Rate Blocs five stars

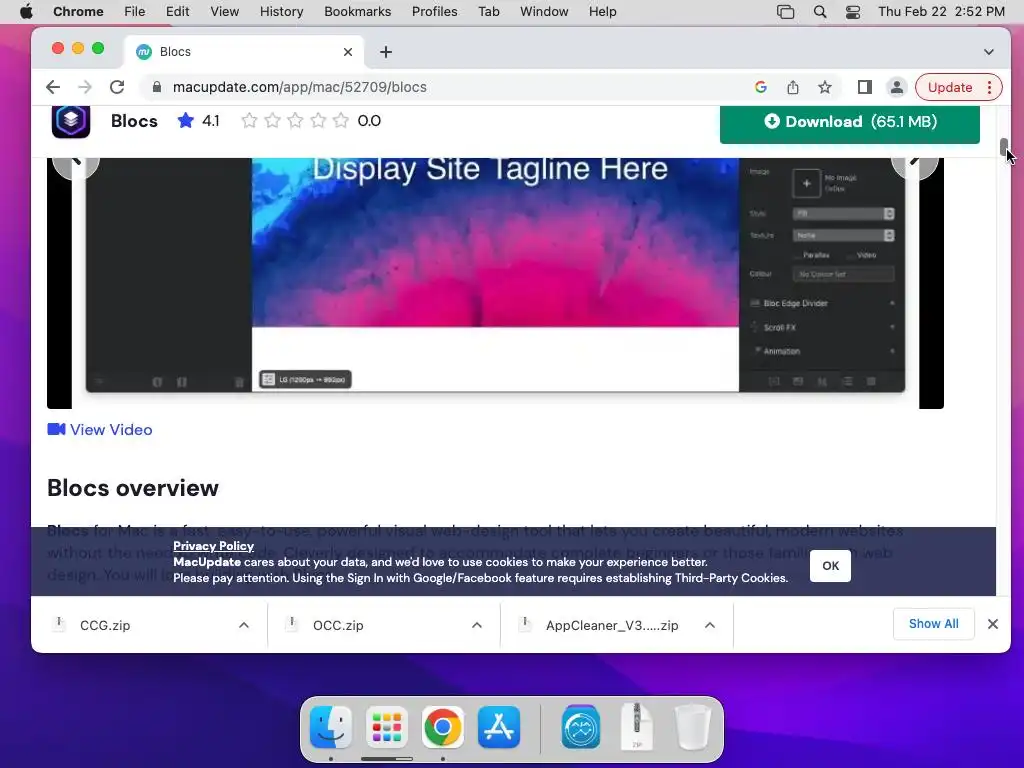(341, 121)
